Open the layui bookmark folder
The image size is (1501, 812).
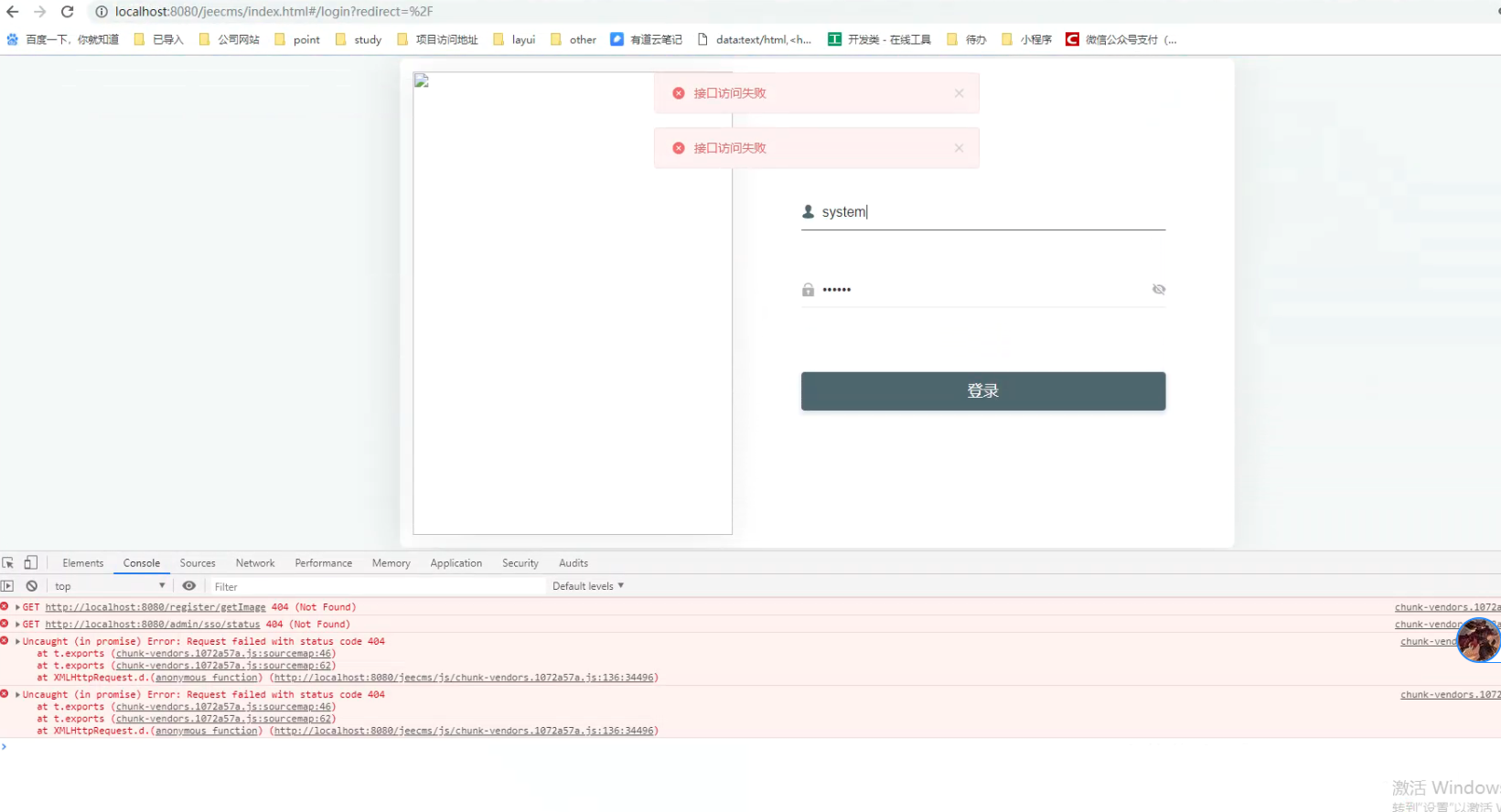[514, 39]
